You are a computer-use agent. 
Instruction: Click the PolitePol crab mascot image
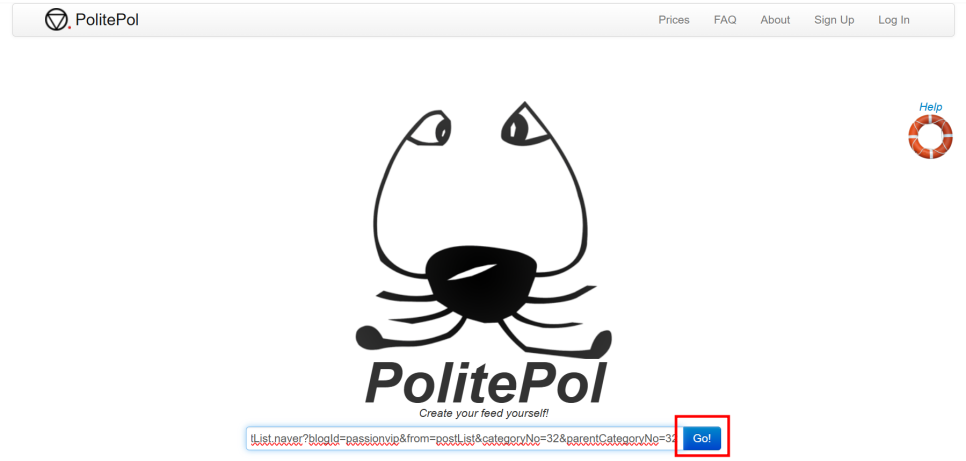[x=484, y=229]
